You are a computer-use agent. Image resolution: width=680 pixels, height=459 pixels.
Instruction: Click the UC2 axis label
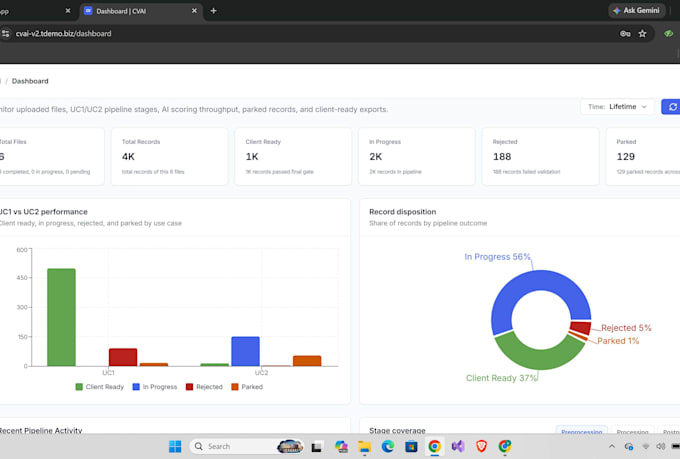(x=261, y=373)
